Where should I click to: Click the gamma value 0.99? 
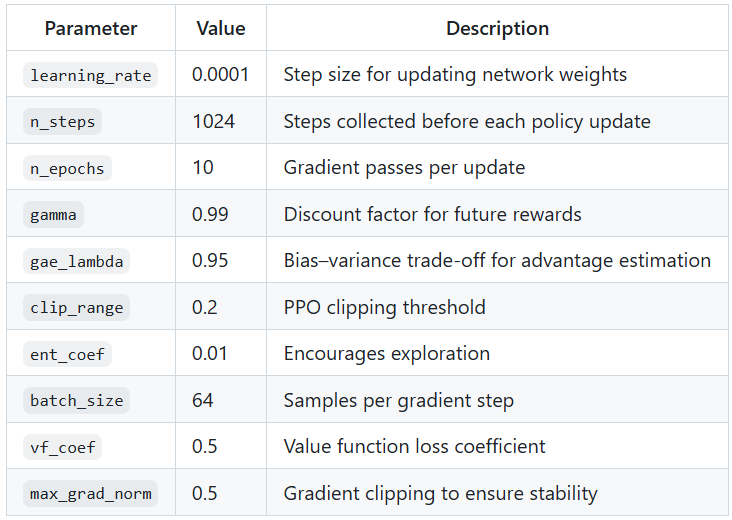pos(210,215)
